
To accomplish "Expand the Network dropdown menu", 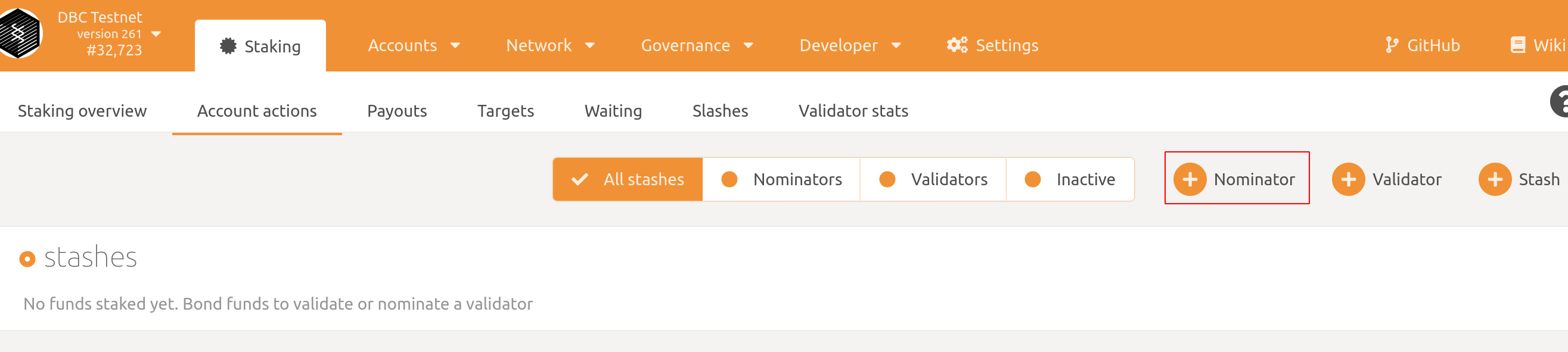I will tap(551, 46).
